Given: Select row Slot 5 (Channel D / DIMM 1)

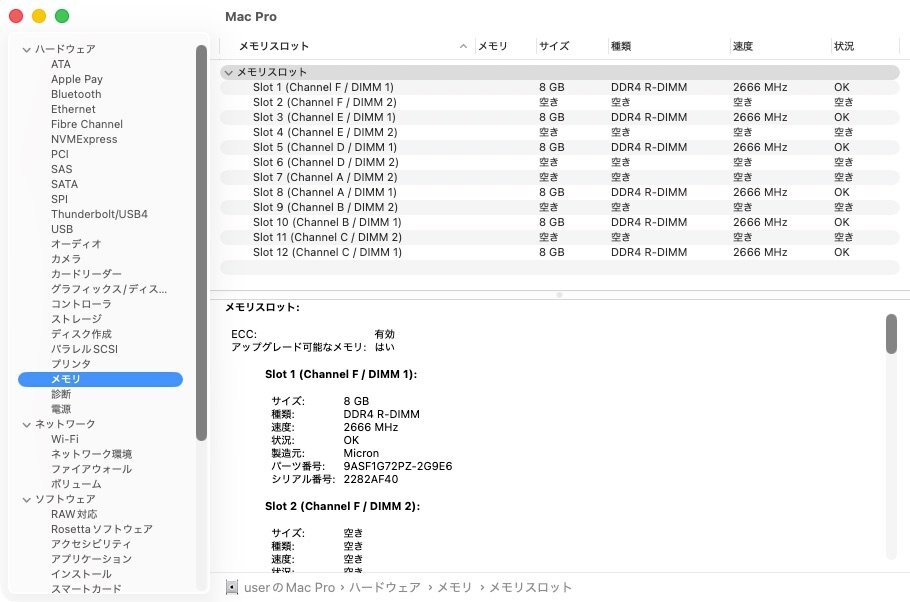Looking at the screenshot, I should [x=559, y=147].
